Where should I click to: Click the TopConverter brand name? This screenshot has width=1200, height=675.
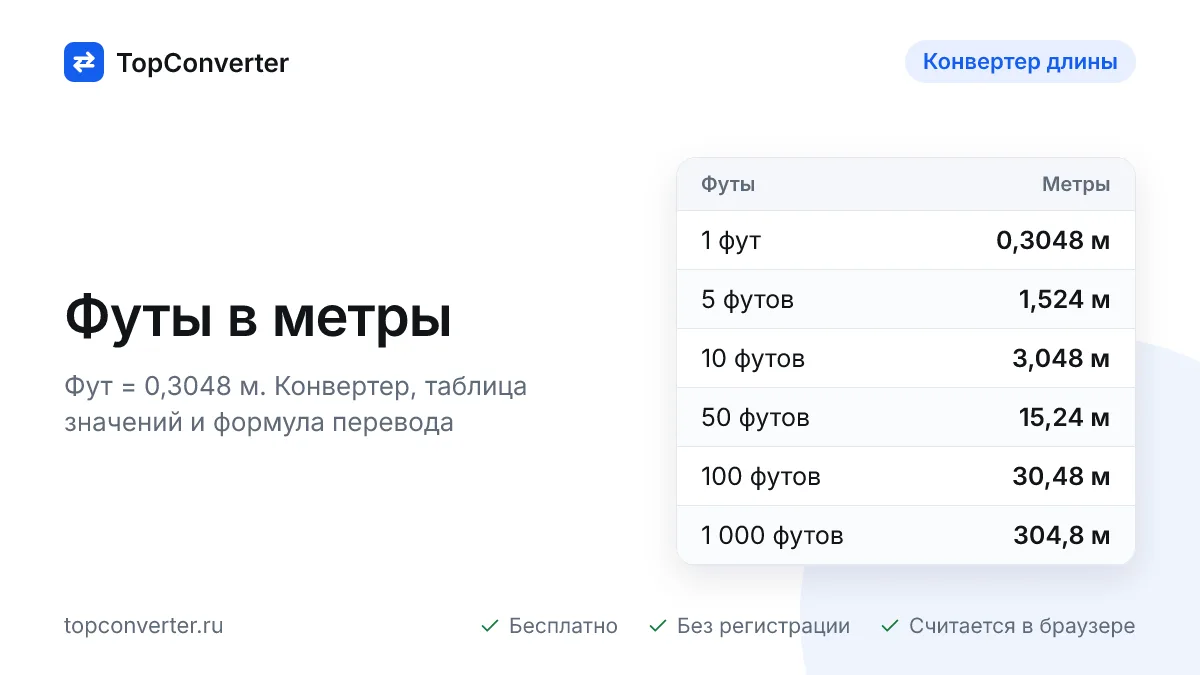(x=203, y=63)
